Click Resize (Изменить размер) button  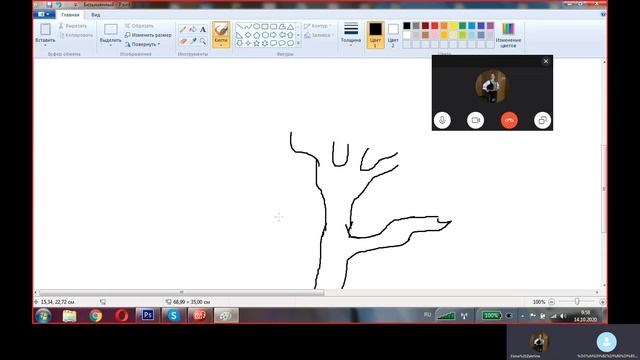coord(148,35)
